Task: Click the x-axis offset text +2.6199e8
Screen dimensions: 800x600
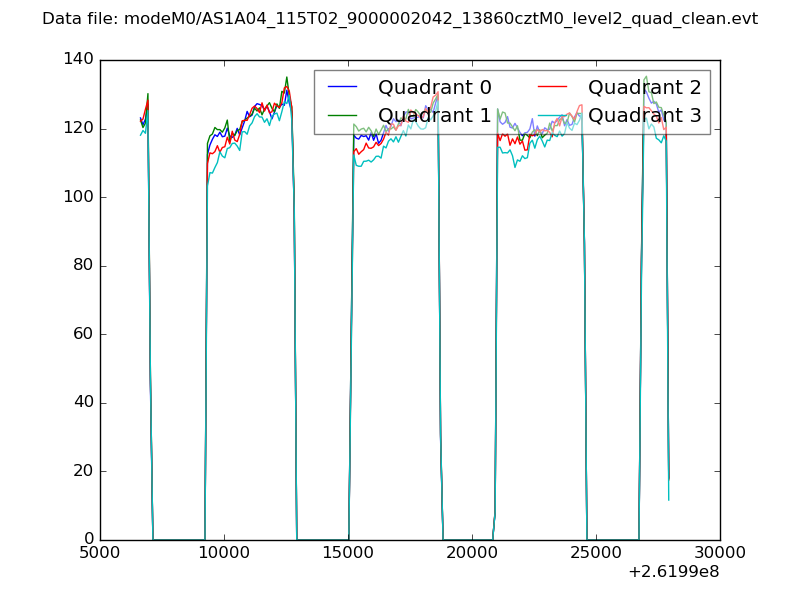Action: (673, 573)
